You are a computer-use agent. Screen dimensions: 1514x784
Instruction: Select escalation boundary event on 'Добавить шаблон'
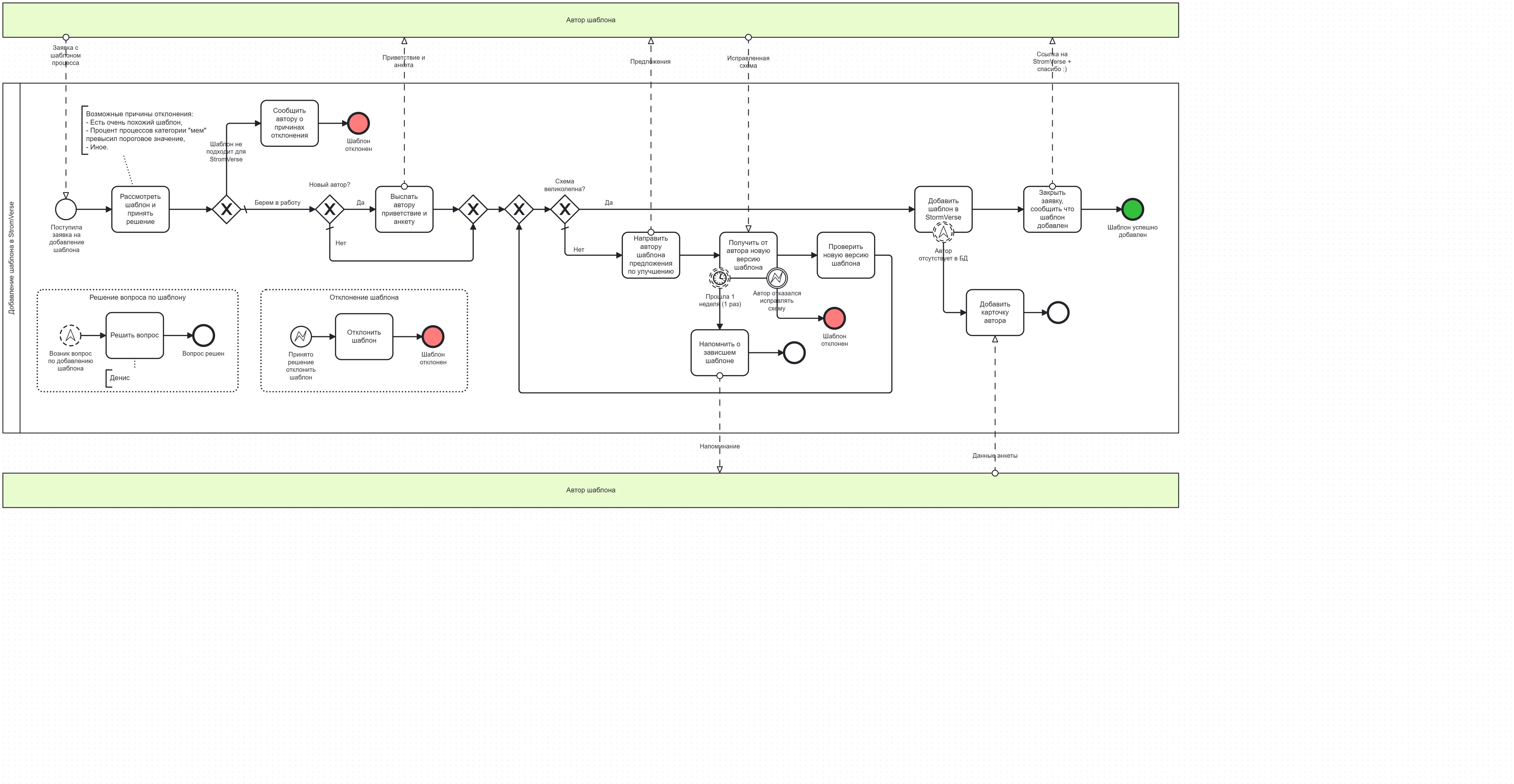943,232
